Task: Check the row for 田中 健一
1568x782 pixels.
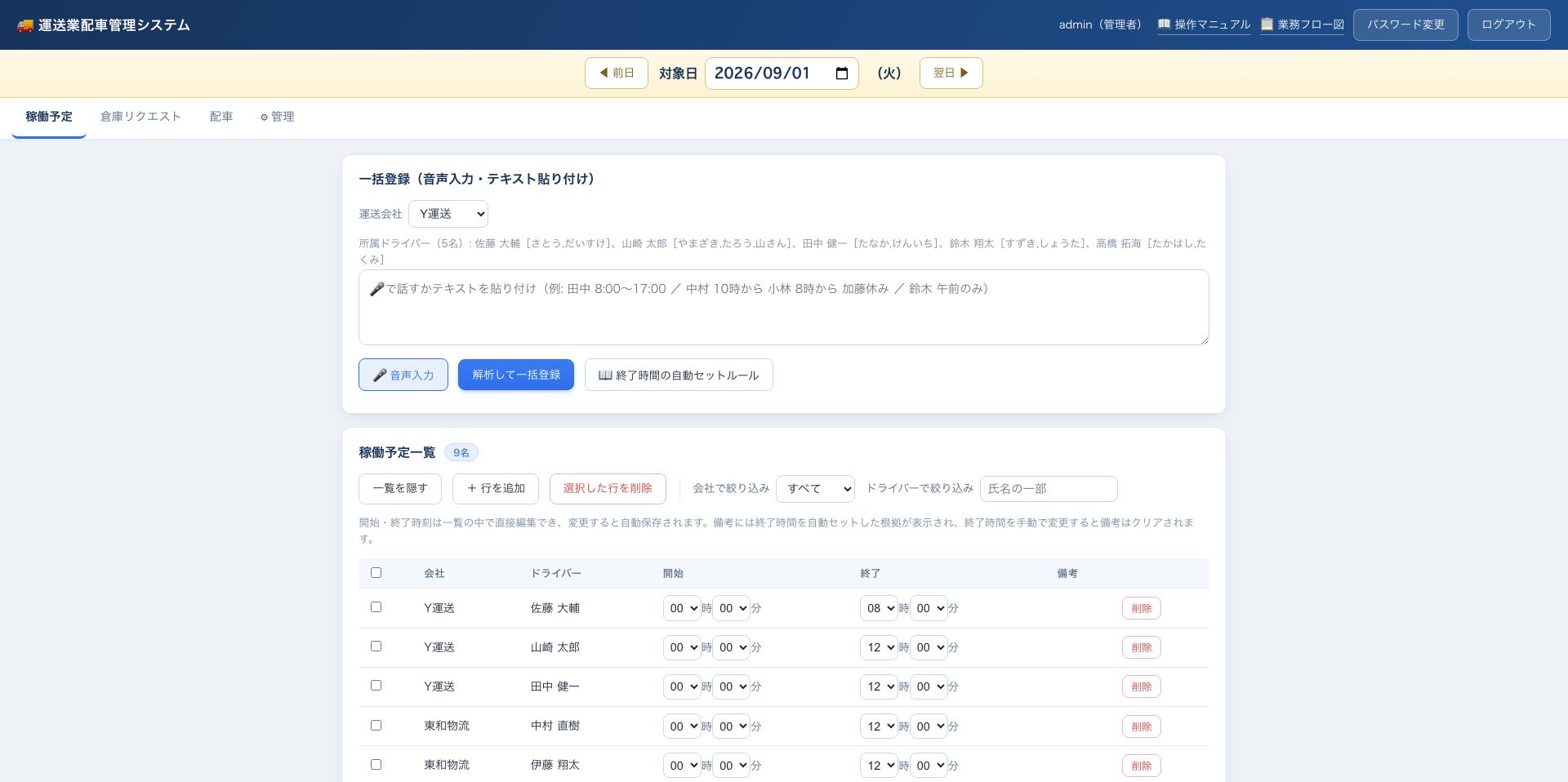Action: pyautogui.click(x=376, y=686)
